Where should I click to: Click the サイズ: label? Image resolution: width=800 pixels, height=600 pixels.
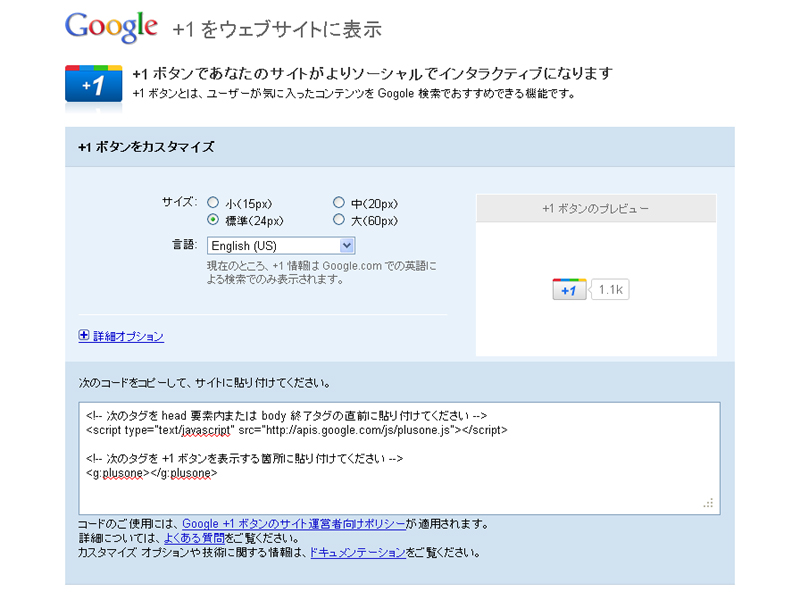[180, 202]
